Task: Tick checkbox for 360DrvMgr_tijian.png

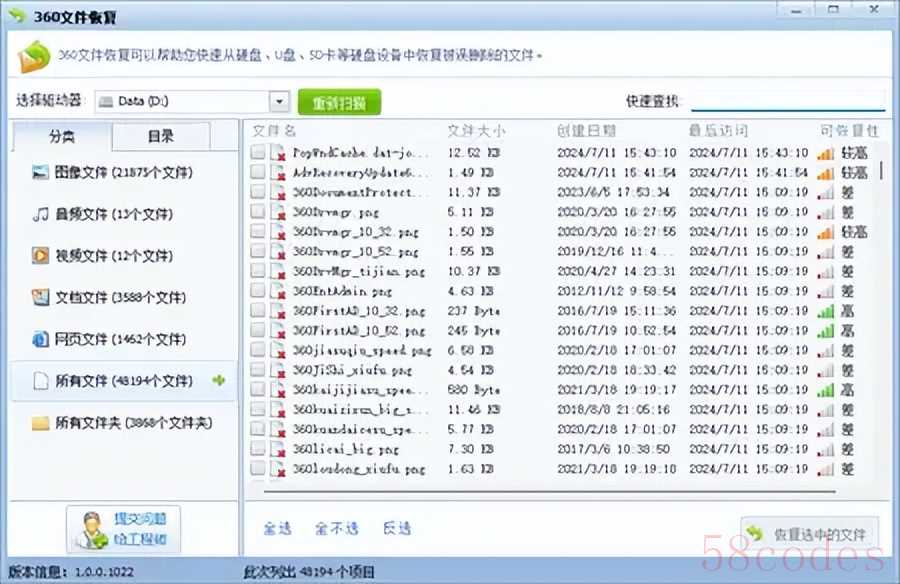Action: (258, 270)
